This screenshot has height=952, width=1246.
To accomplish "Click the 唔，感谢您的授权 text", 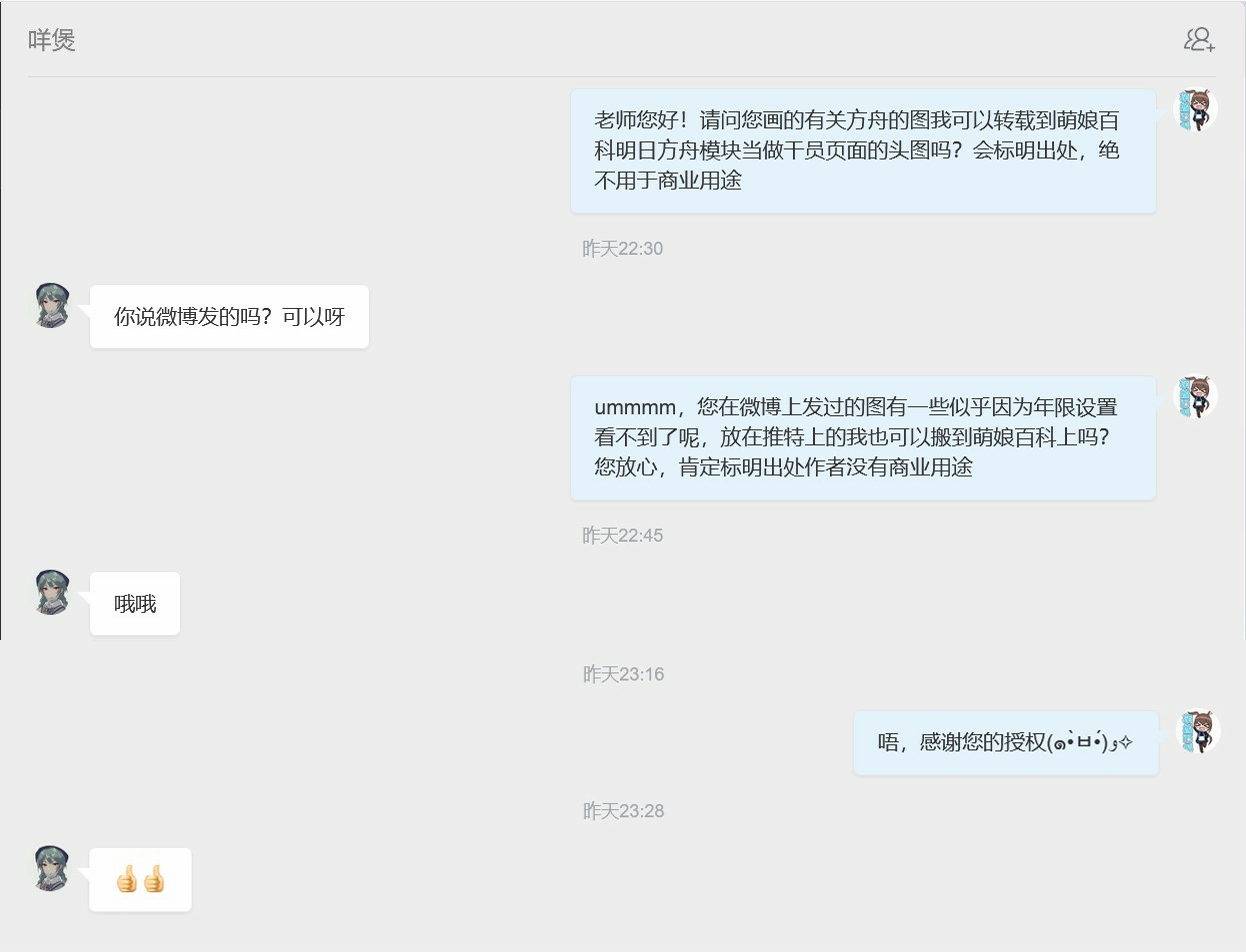I will (960, 743).
